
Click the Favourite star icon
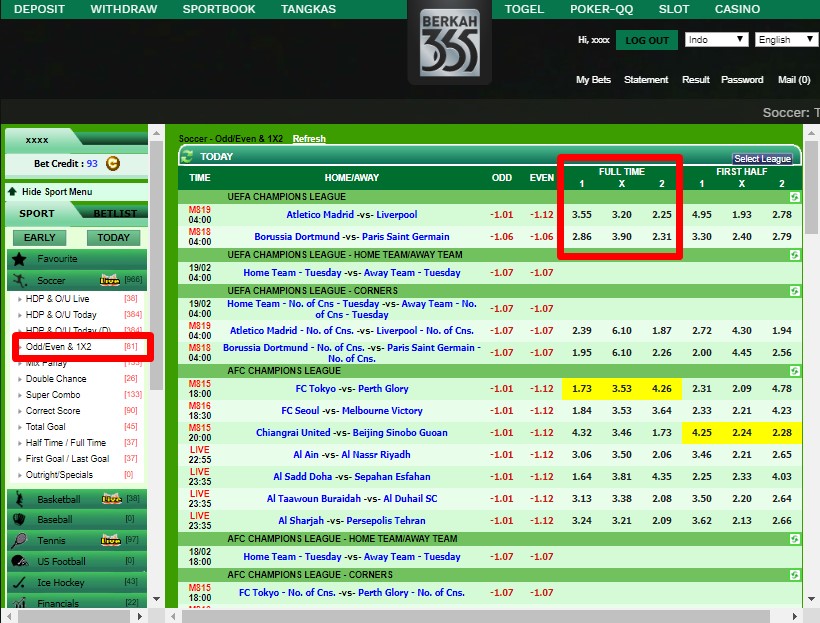(20, 259)
